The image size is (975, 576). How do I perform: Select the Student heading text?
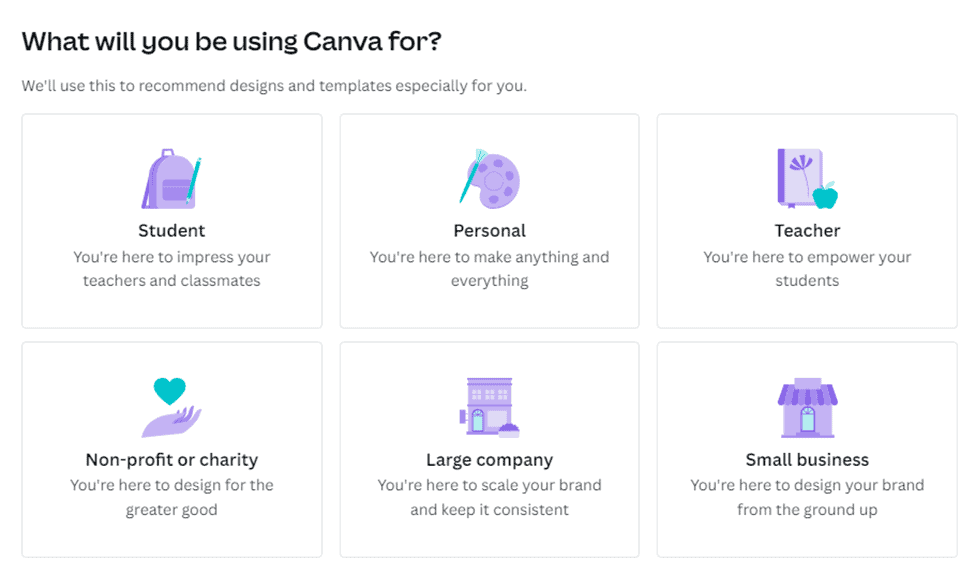pos(172,231)
